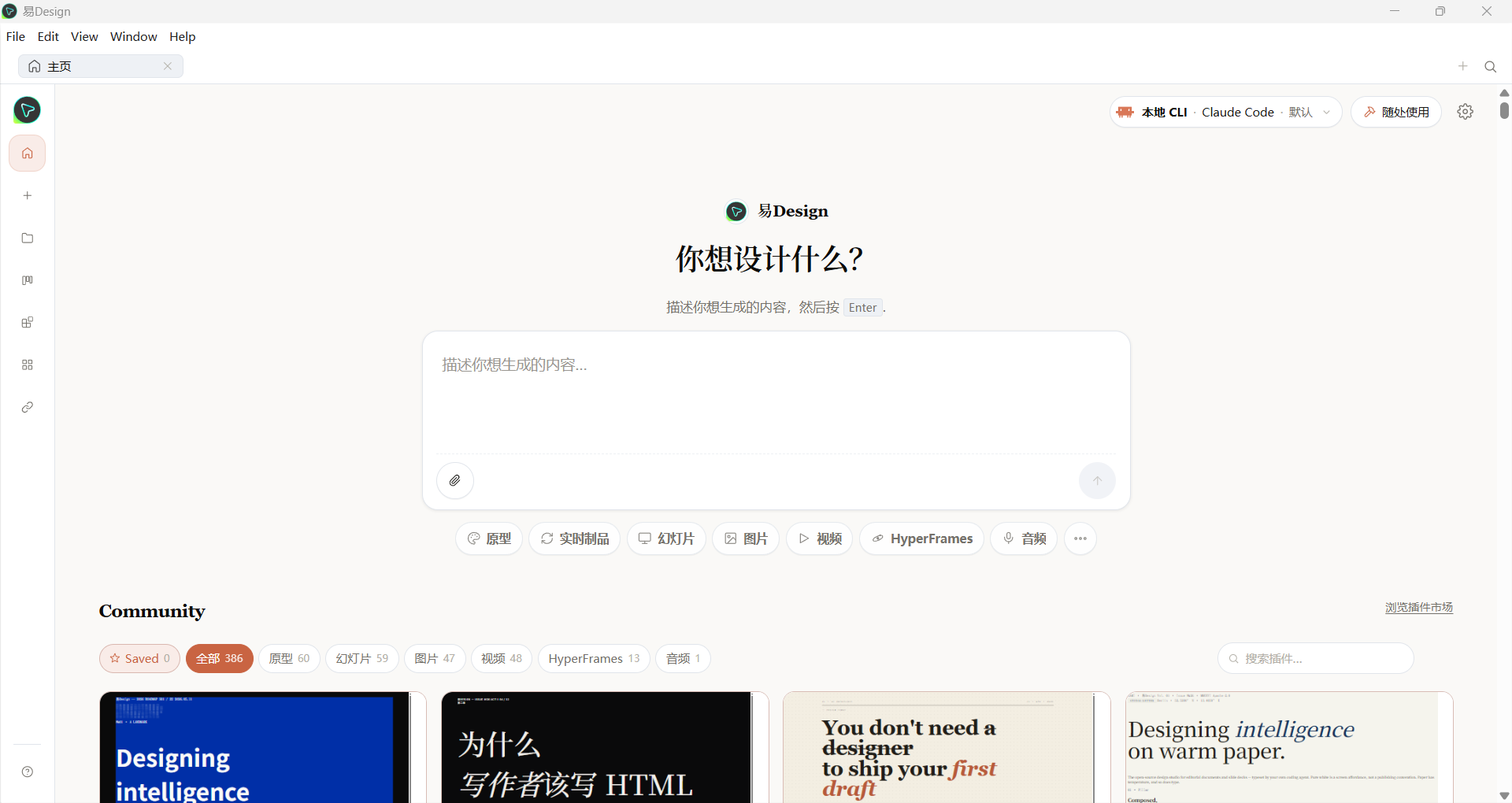Click the more options ellipsis button
Screen dimensions: 1512x803
[1080, 538]
